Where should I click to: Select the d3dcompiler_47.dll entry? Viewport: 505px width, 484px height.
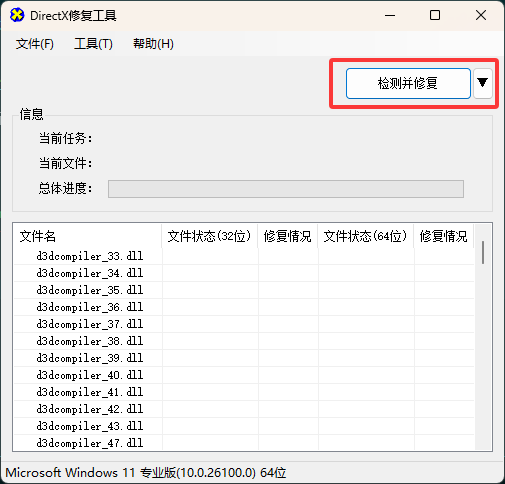click(x=90, y=443)
